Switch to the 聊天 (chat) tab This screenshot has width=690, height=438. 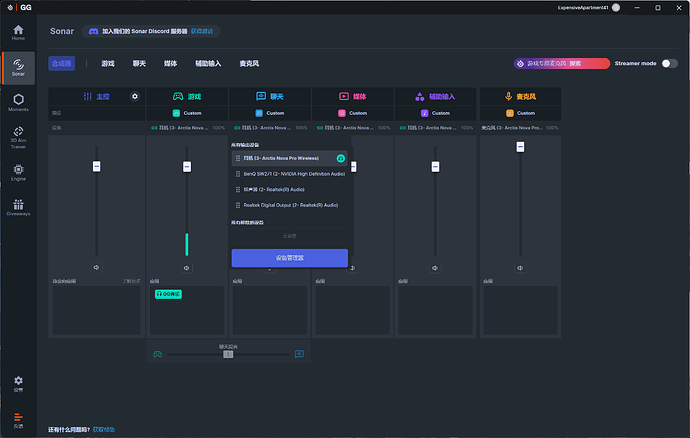point(139,63)
